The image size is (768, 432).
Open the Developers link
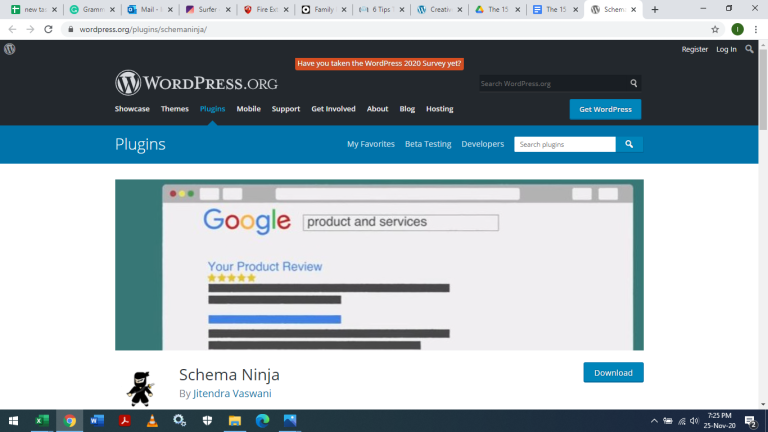(482, 144)
